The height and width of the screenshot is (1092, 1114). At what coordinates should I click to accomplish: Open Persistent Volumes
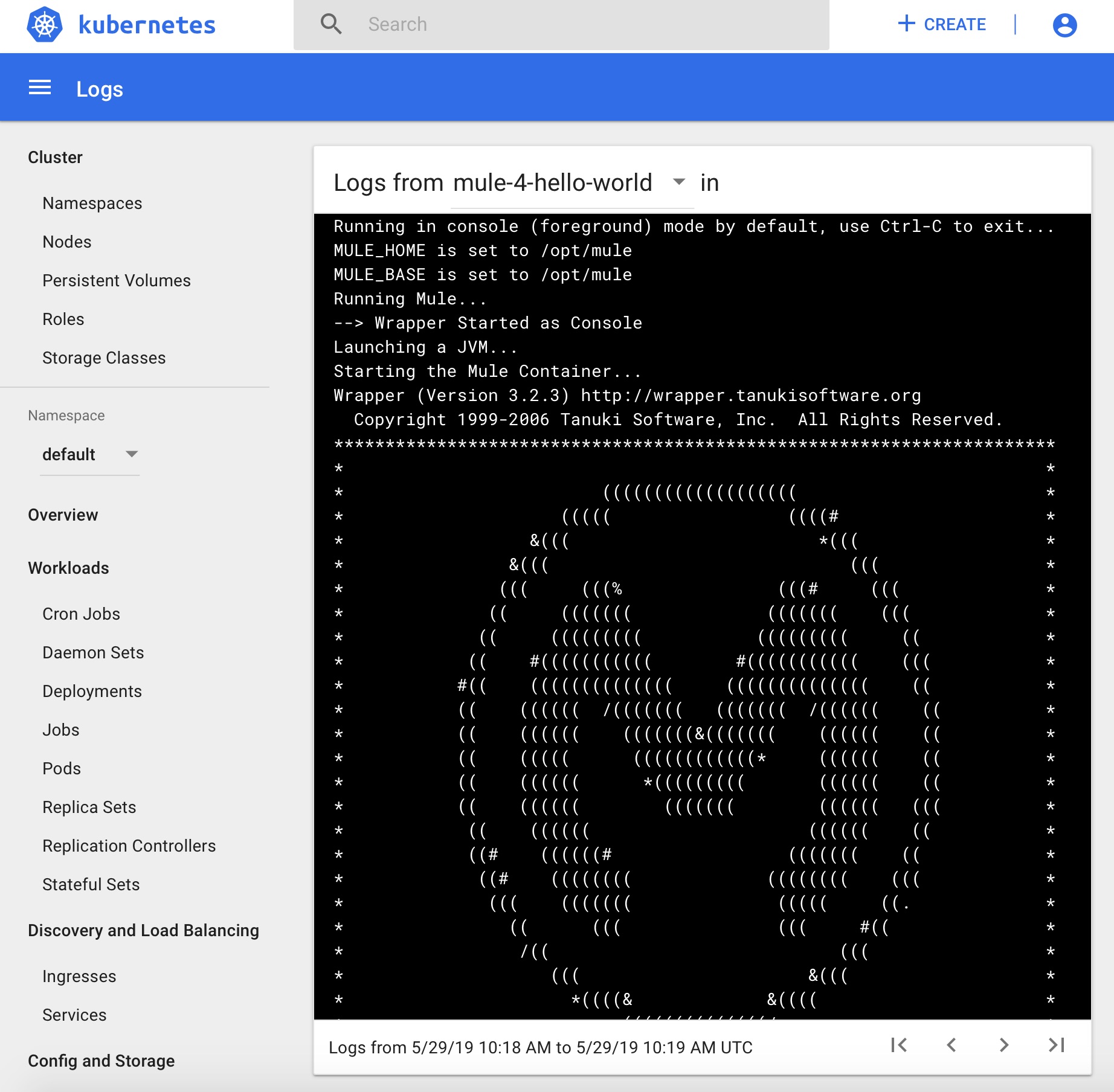(x=117, y=281)
